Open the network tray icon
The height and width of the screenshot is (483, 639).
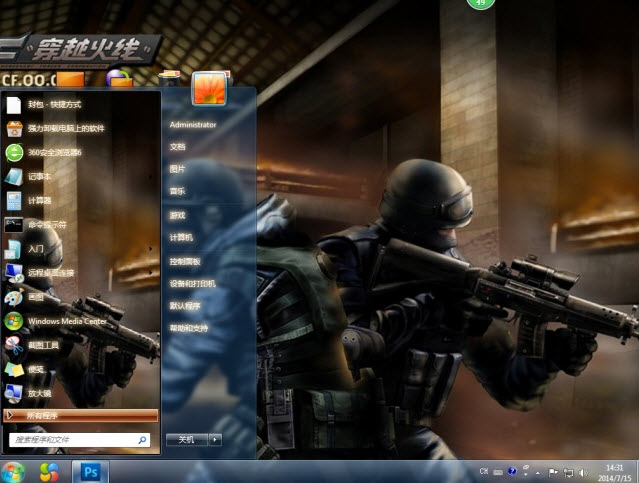click(568, 472)
